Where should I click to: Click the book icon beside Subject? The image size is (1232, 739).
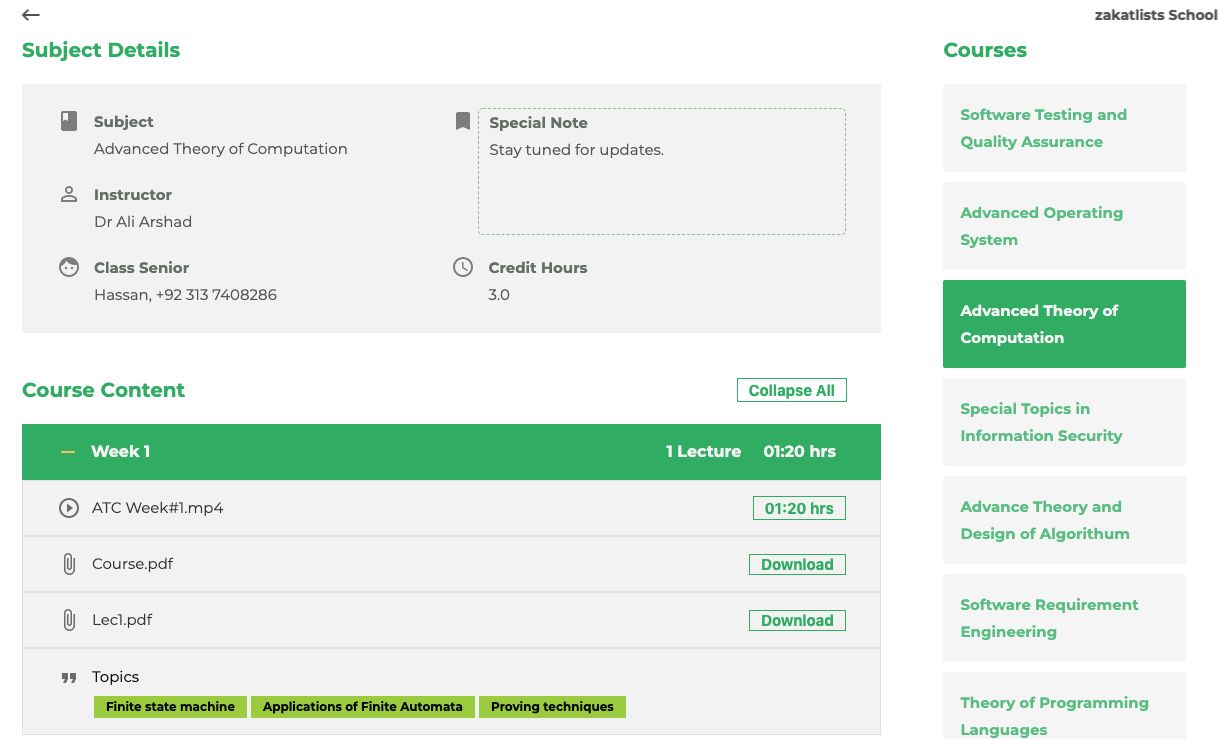click(68, 121)
